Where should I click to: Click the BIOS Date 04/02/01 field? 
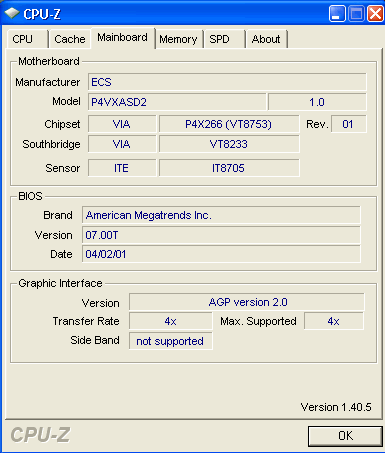(x=221, y=254)
